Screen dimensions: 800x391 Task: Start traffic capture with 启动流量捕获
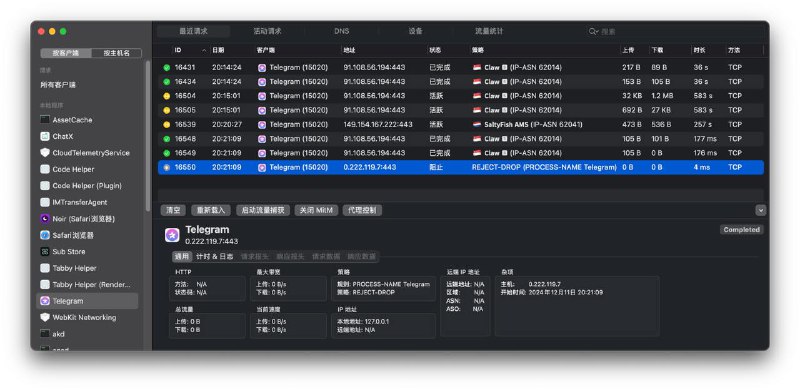click(263, 210)
